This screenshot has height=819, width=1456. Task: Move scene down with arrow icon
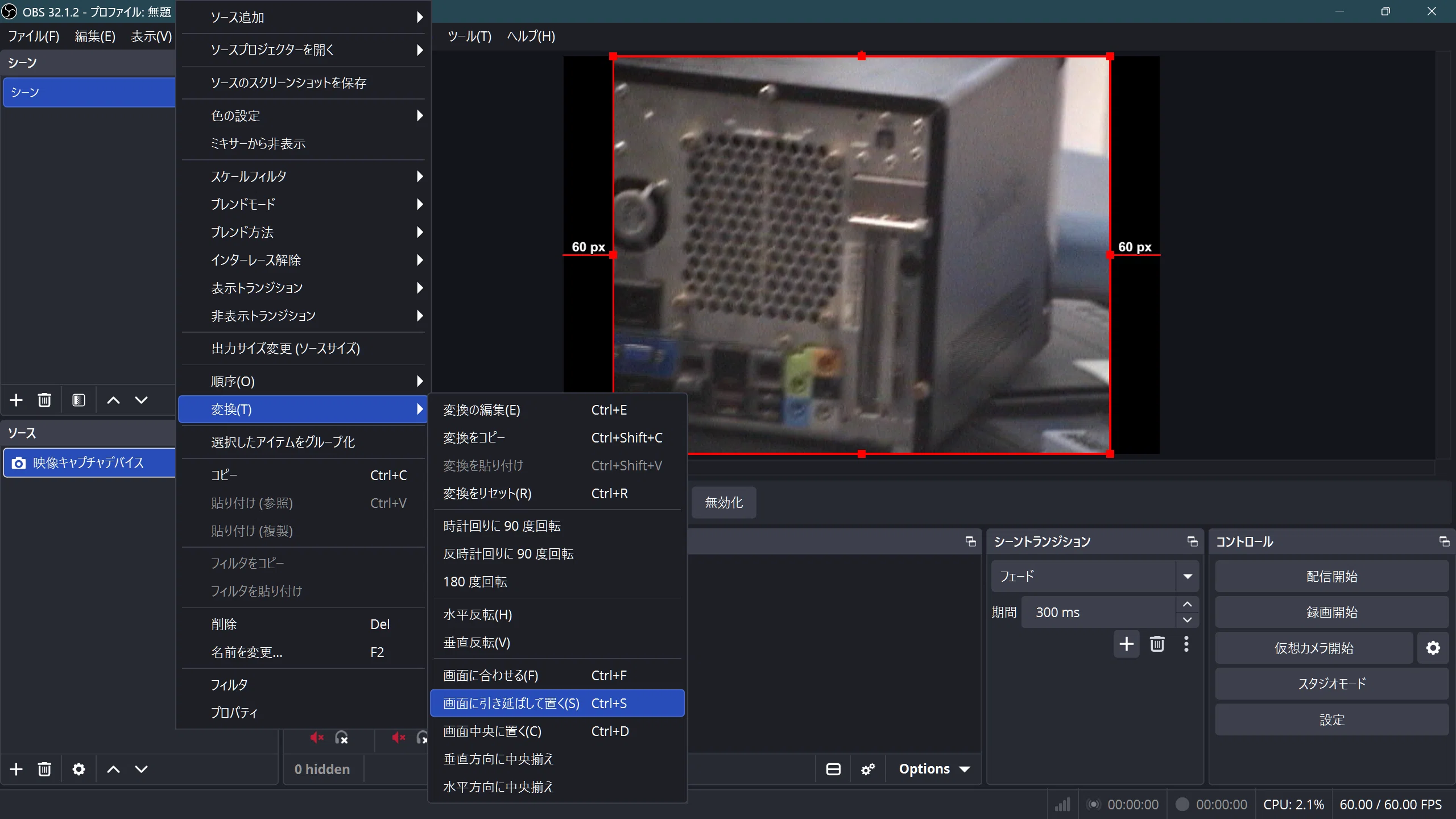[141, 400]
